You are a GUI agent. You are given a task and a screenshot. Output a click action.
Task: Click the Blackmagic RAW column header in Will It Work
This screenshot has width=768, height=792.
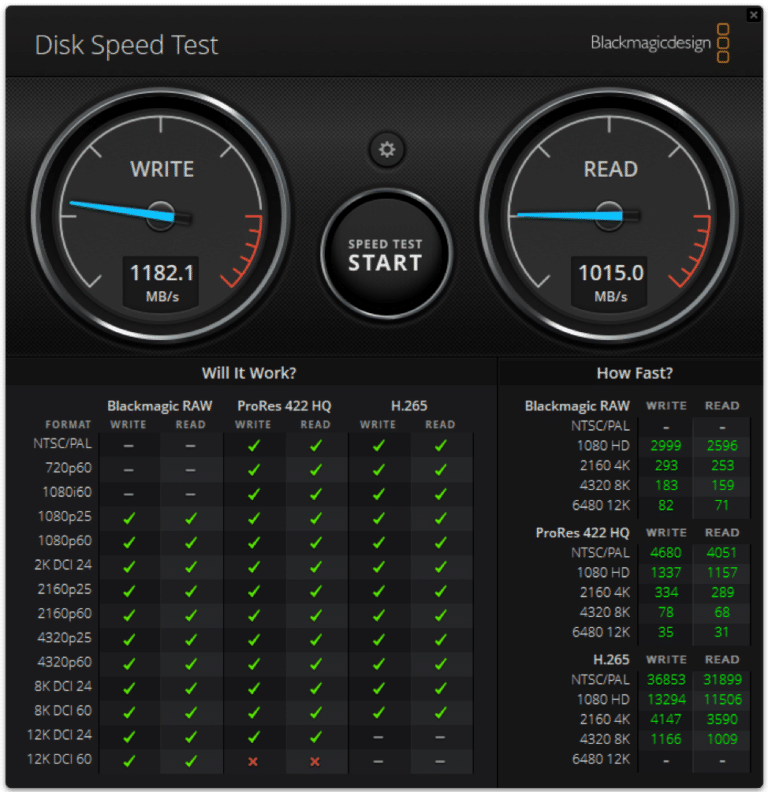coord(160,406)
